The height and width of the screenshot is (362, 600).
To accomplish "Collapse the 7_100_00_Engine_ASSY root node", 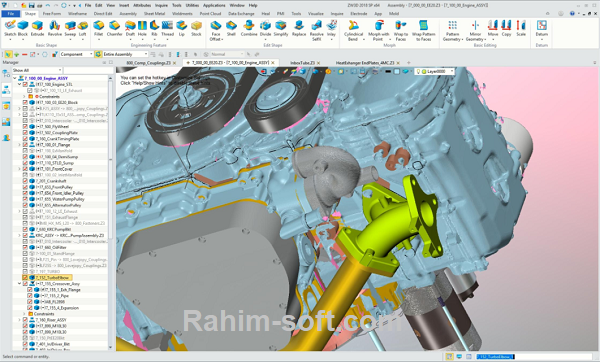I will pos(15,78).
